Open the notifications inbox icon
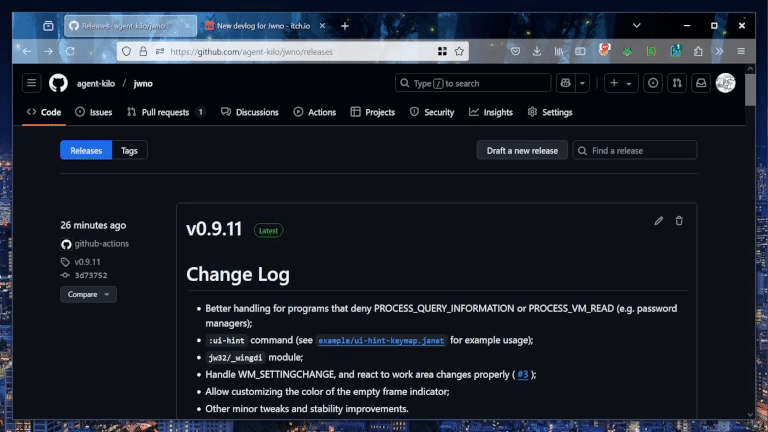768x432 pixels. coord(701,83)
